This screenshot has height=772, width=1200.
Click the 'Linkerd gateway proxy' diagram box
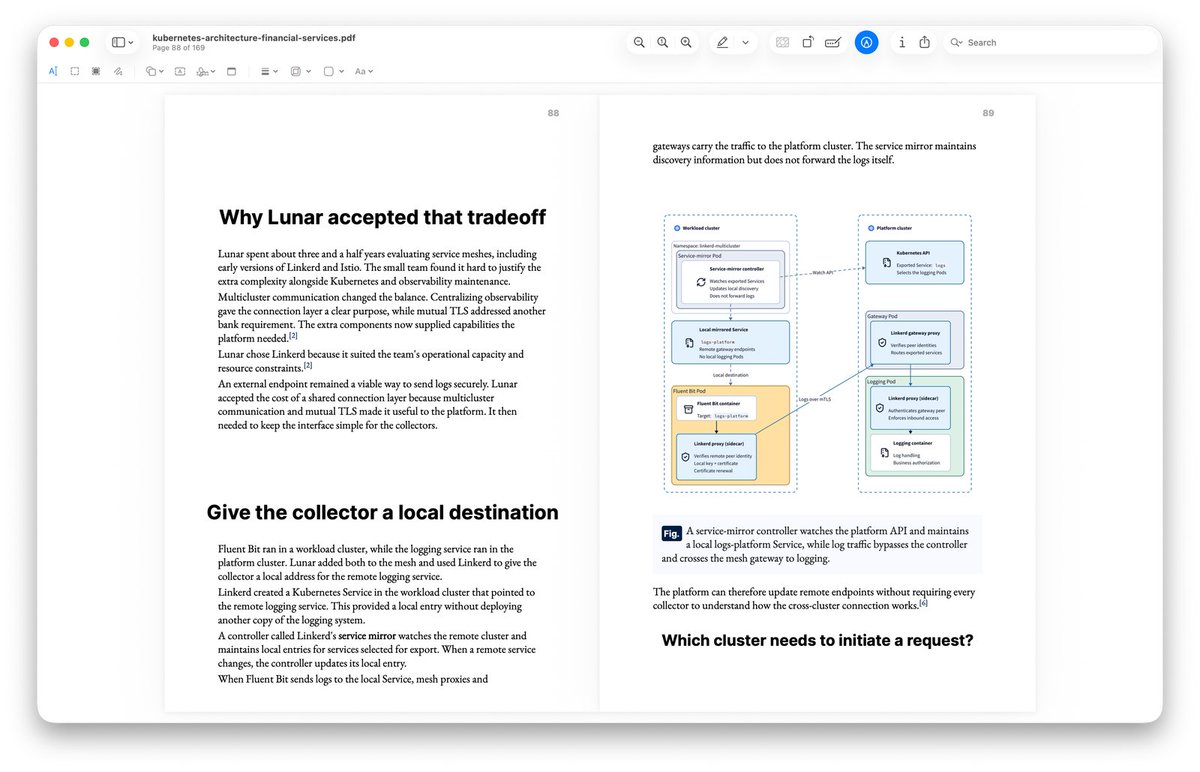(x=909, y=341)
